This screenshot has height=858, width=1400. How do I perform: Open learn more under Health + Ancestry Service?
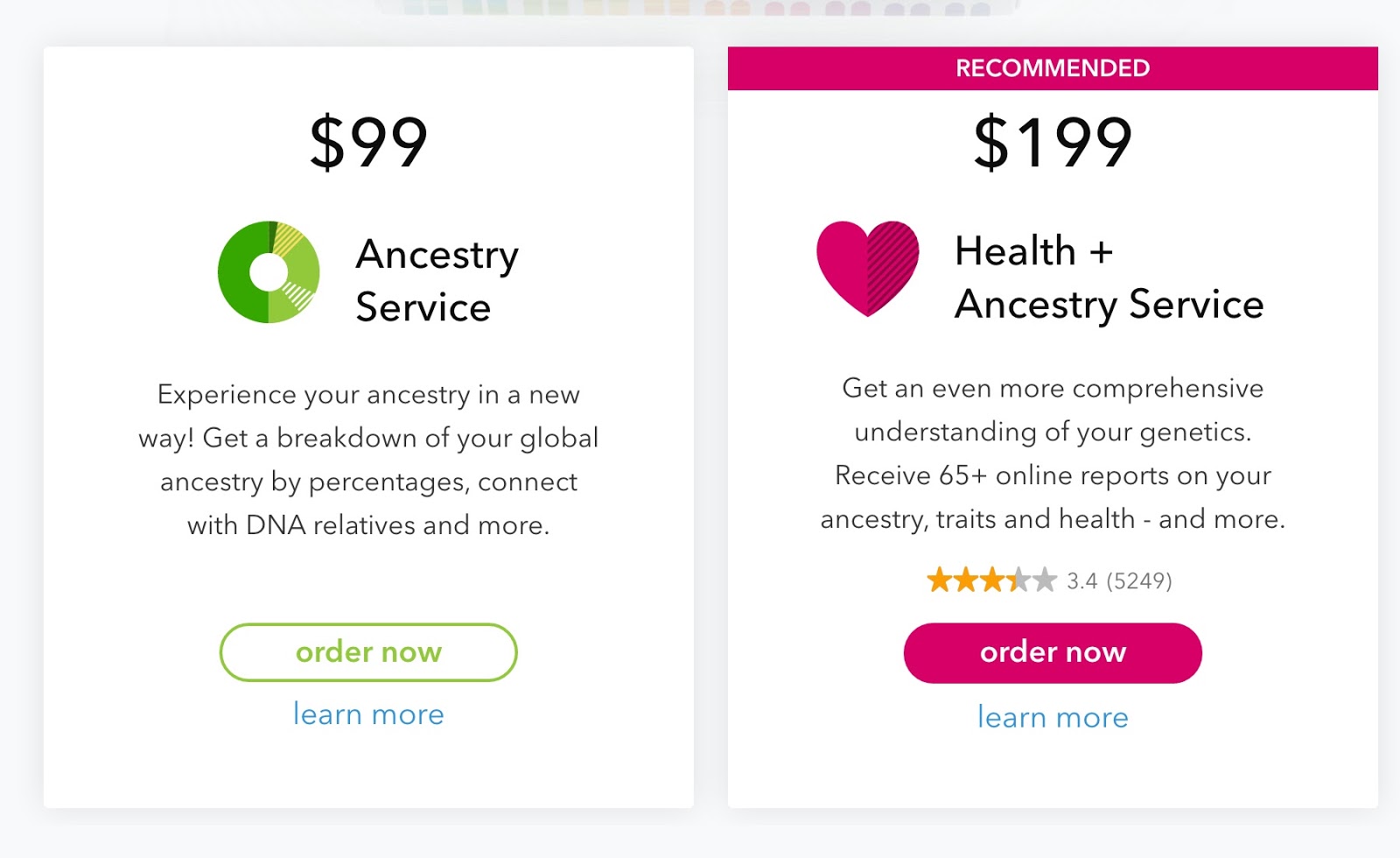click(1053, 717)
